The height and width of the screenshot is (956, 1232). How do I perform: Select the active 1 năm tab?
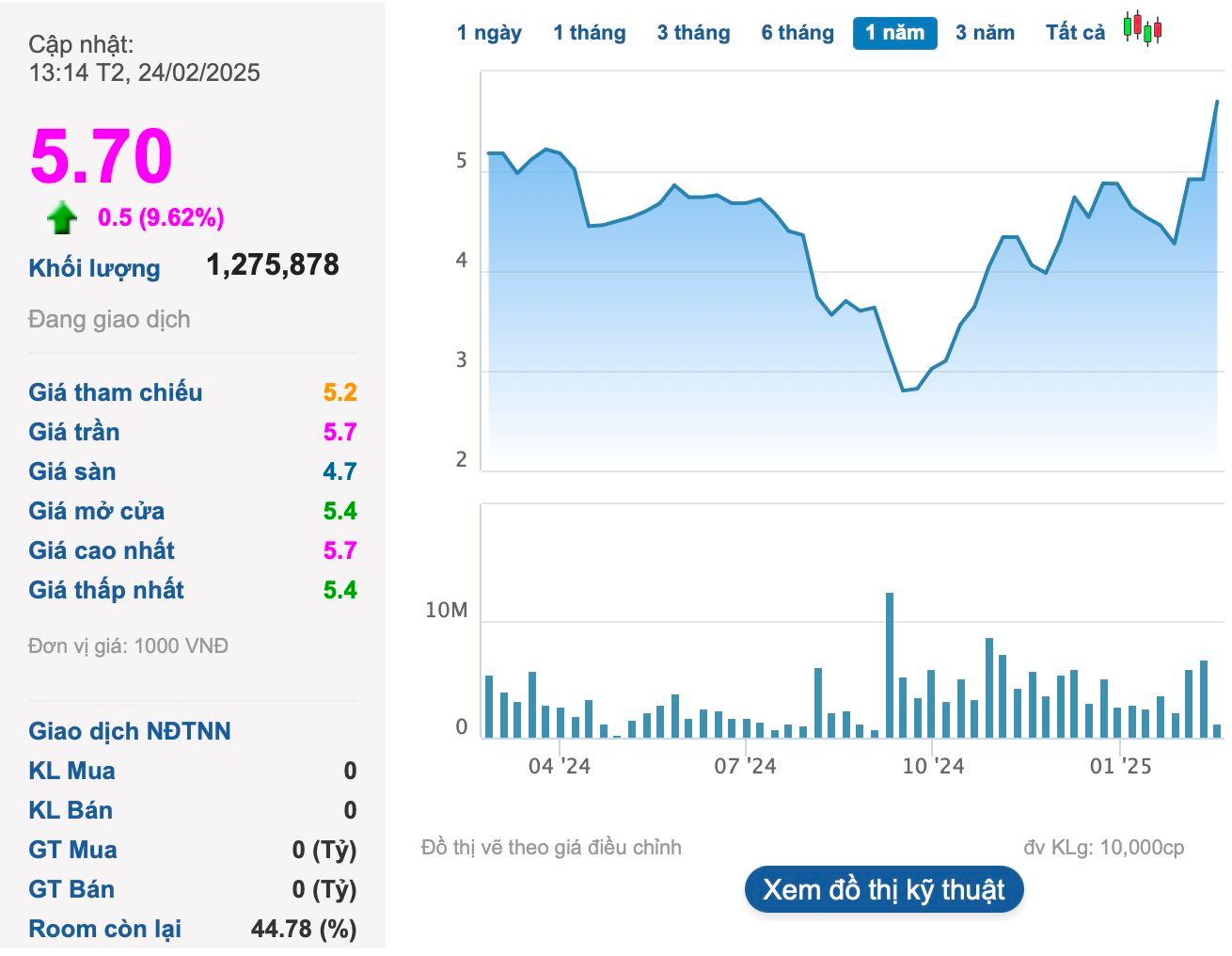coord(895,33)
